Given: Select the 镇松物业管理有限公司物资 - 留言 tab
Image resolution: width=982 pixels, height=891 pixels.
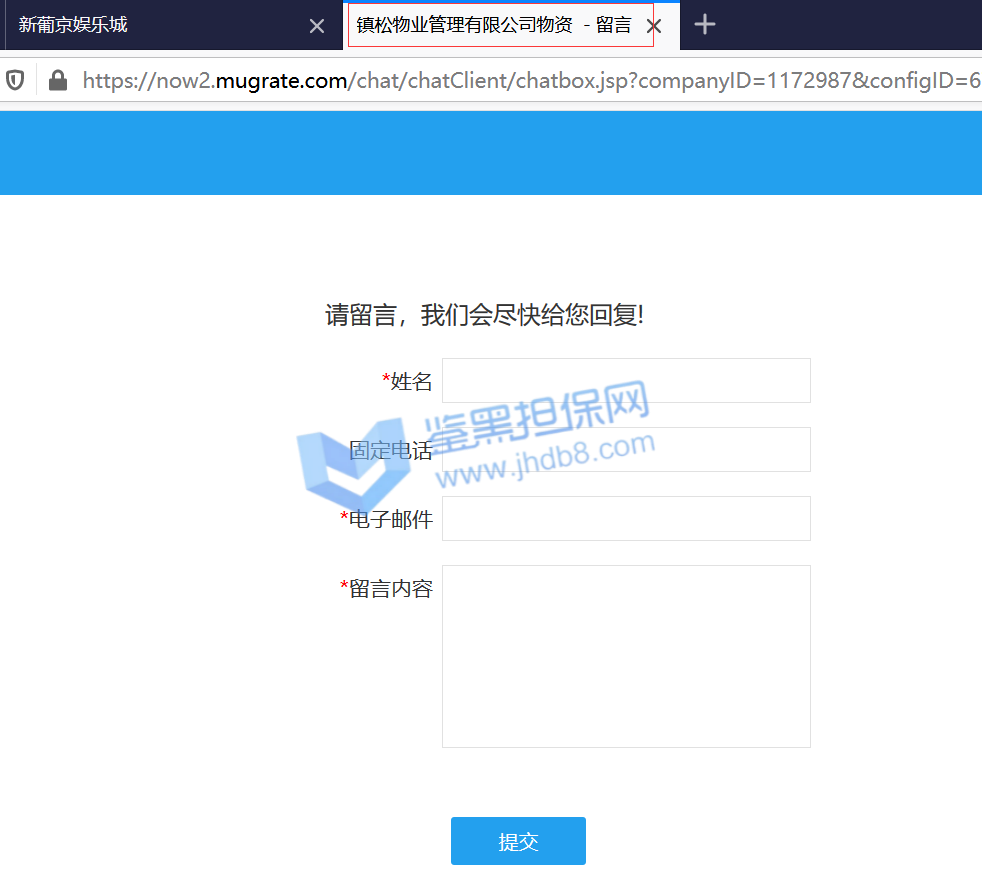Looking at the screenshot, I should click(494, 25).
